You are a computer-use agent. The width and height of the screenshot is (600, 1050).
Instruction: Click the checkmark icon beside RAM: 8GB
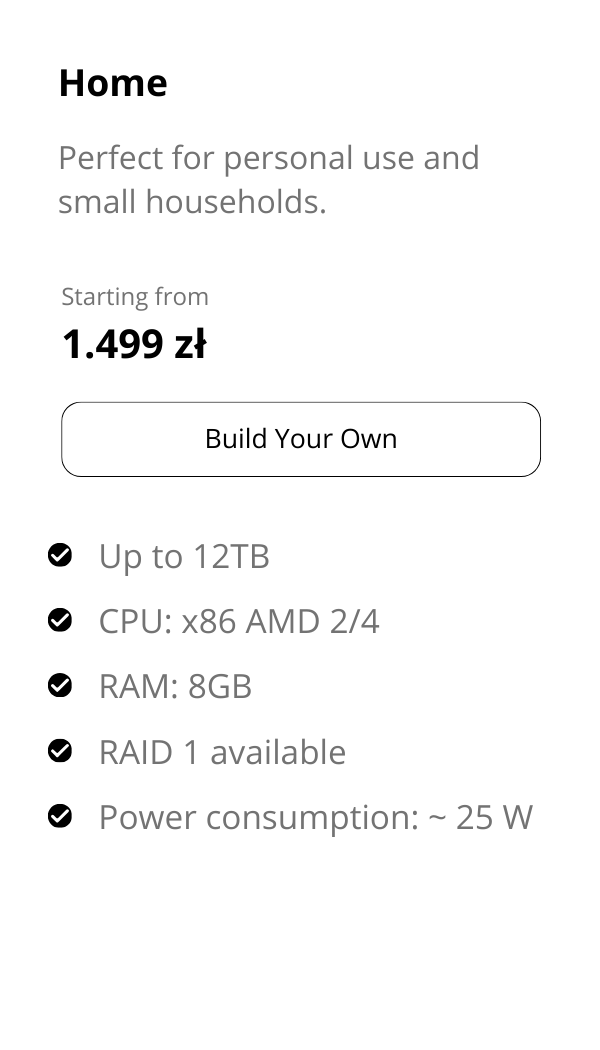pos(60,685)
